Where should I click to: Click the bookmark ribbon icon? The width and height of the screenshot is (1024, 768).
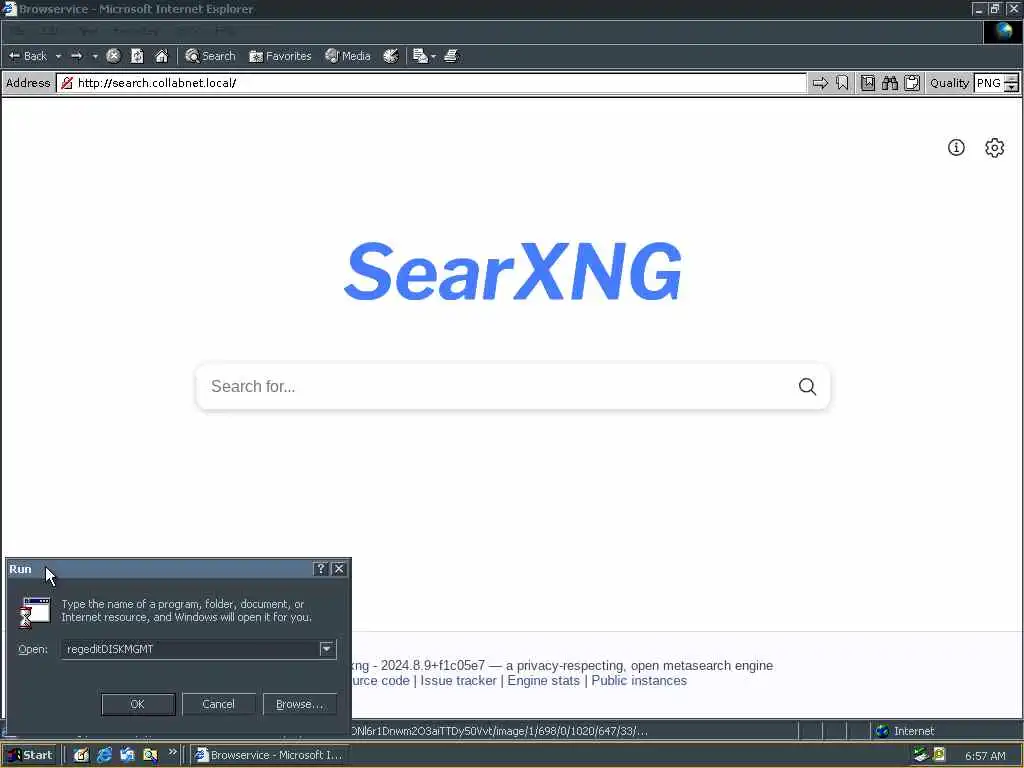point(842,83)
